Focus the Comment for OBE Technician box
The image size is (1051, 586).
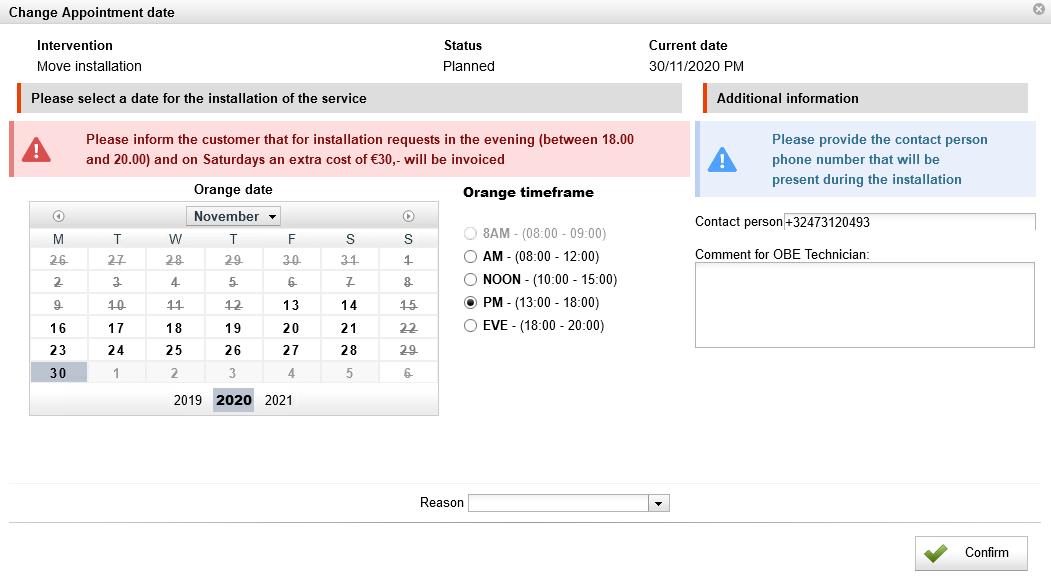(x=864, y=305)
